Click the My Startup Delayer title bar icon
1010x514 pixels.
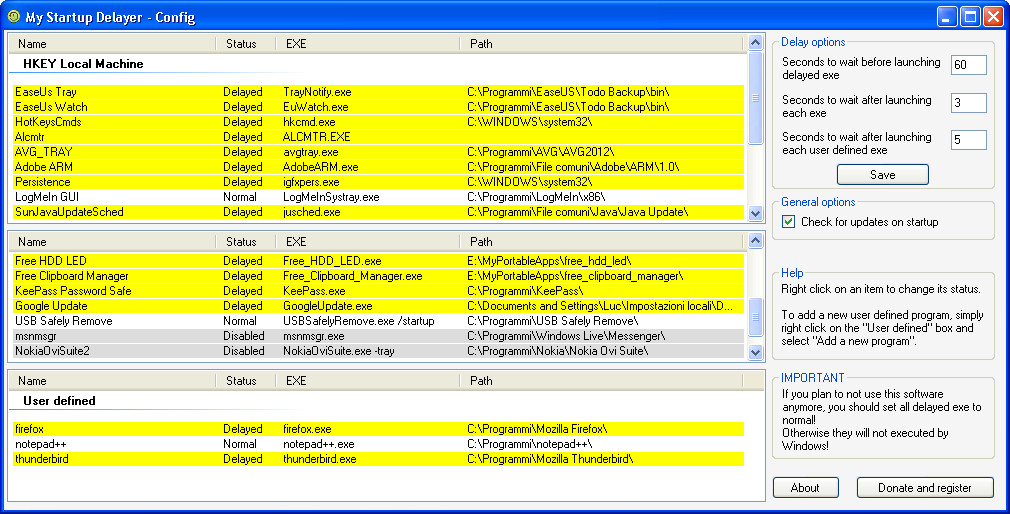pos(14,16)
